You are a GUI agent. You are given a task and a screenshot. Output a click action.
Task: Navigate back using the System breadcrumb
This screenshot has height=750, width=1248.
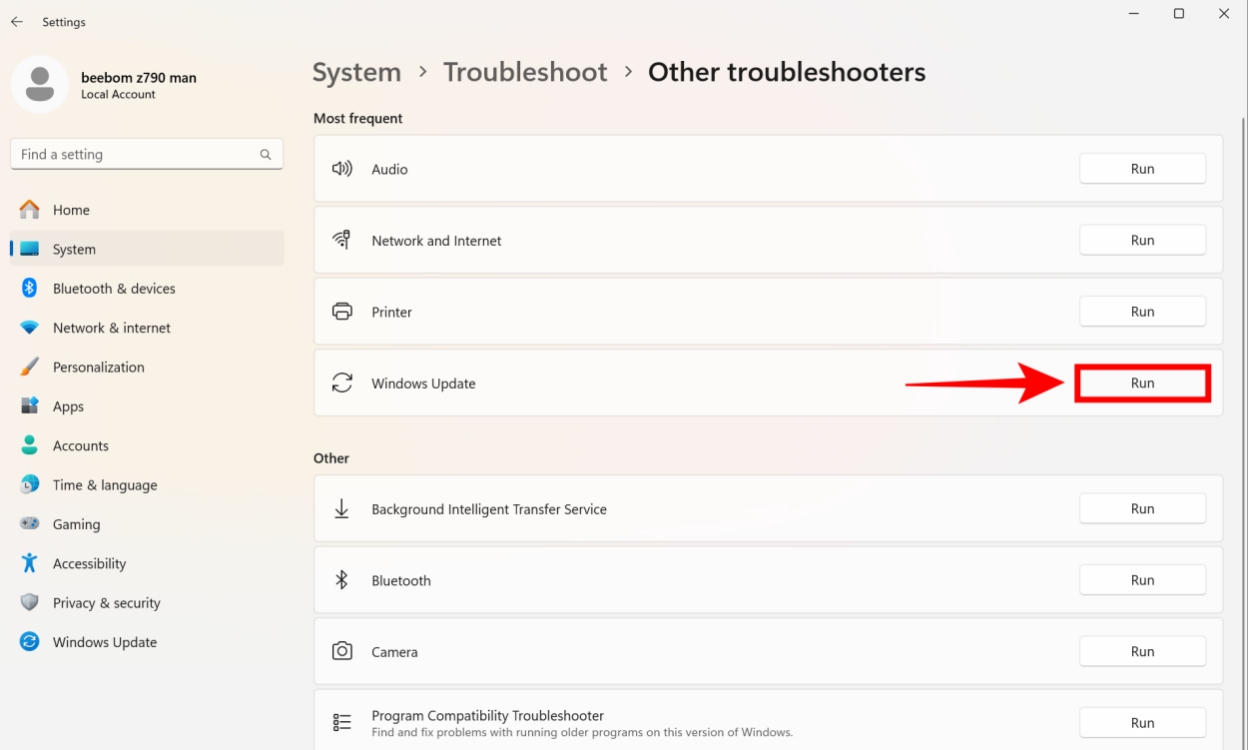356,71
